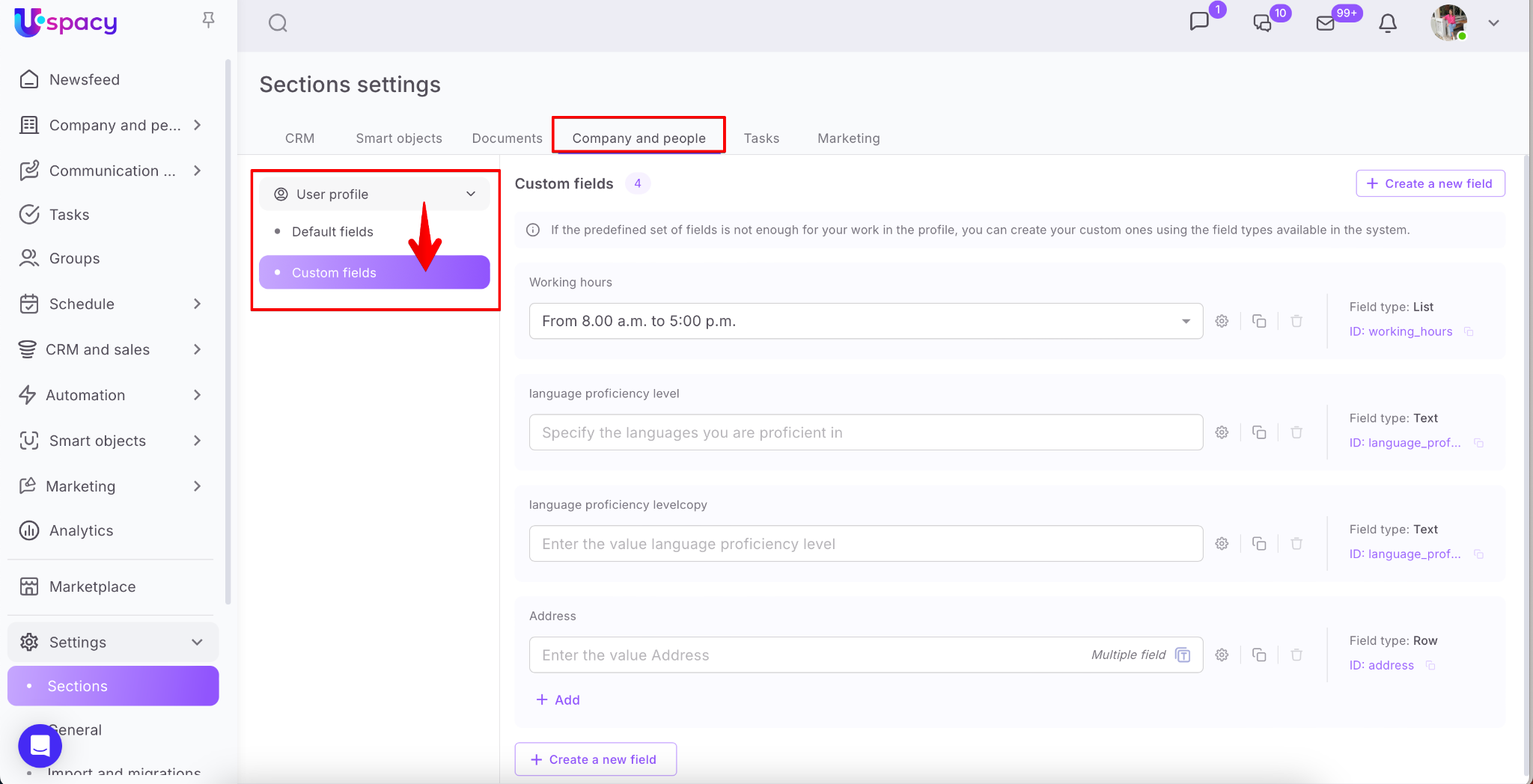Open the Intercom chat bubble
The image size is (1533, 784).
[40, 745]
